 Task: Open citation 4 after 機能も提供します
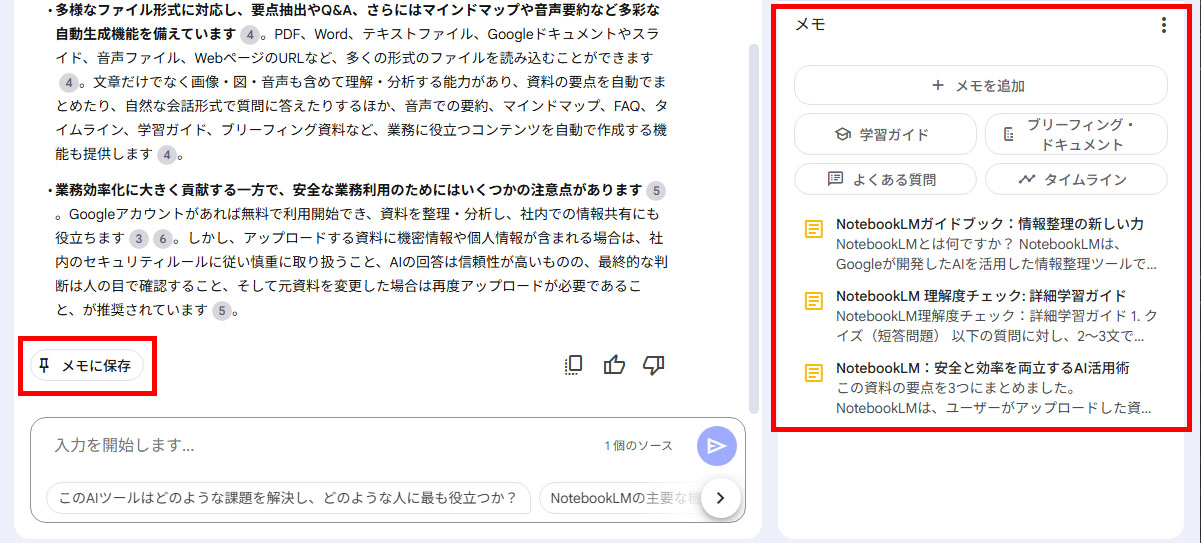click(x=167, y=154)
